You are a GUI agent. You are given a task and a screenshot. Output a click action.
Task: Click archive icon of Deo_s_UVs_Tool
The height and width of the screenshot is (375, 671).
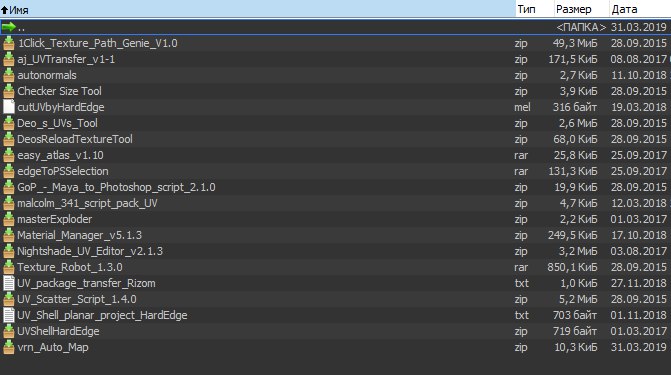(x=9, y=123)
